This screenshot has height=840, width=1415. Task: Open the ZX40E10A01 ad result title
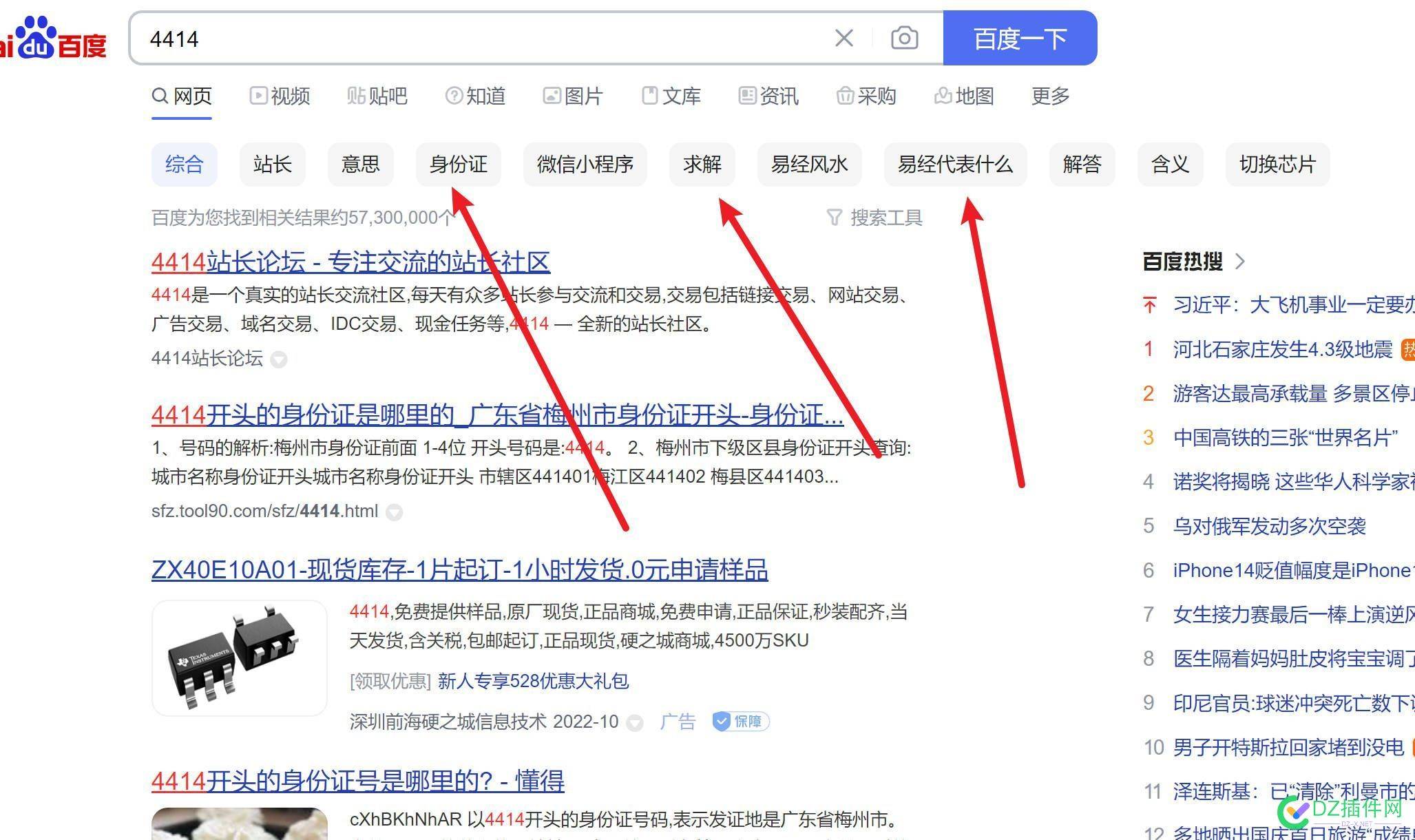pyautogui.click(x=460, y=570)
